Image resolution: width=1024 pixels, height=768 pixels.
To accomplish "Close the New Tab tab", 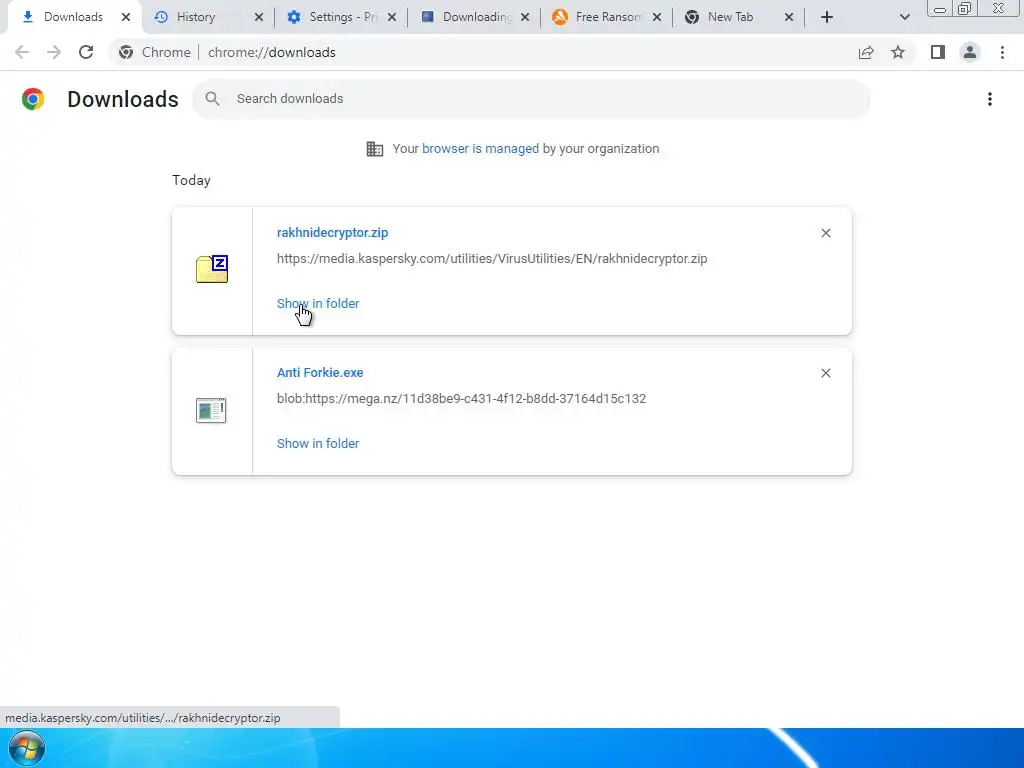I will coord(789,17).
